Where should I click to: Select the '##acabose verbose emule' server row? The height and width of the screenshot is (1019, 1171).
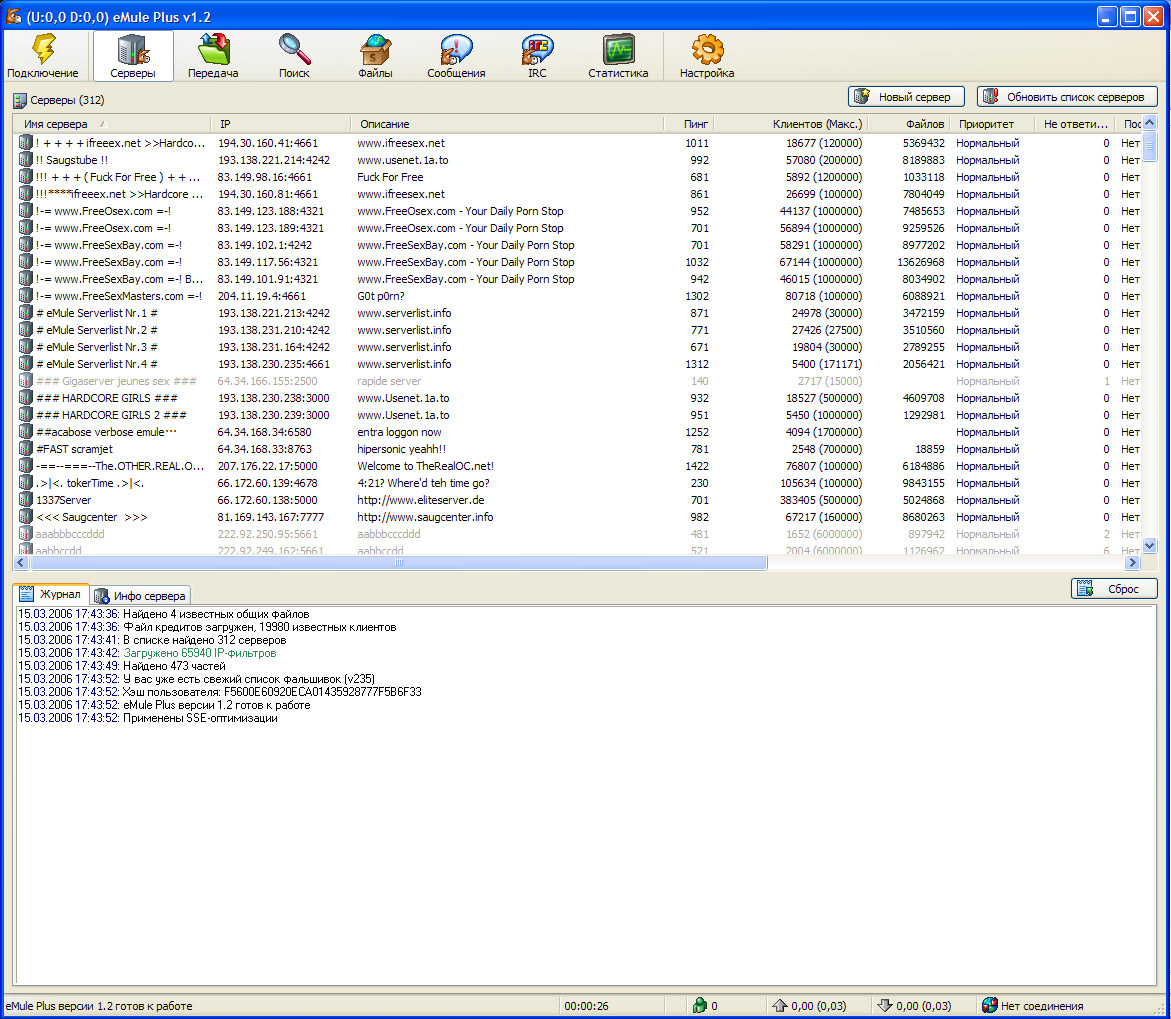point(579,432)
